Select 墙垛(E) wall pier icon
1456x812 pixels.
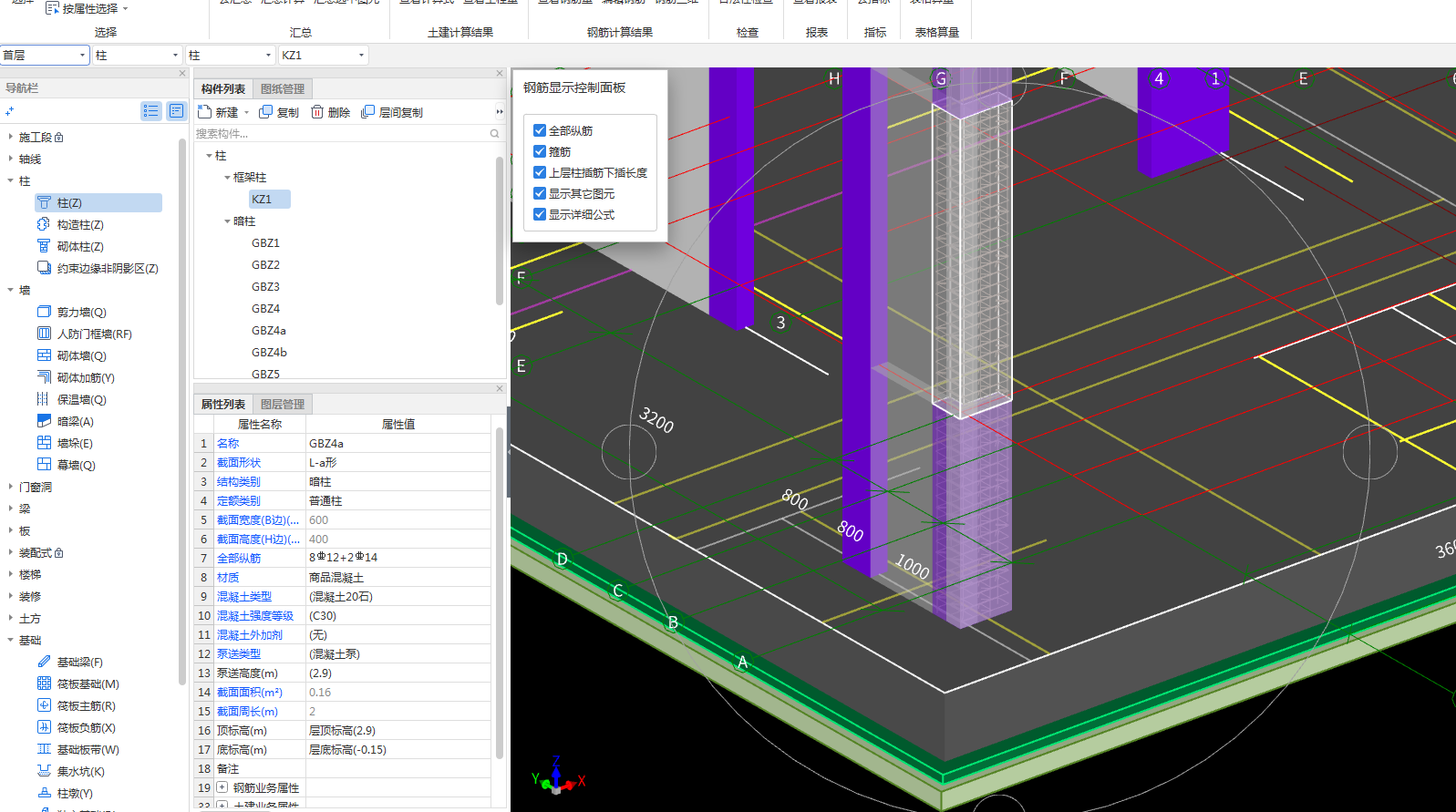[x=44, y=443]
